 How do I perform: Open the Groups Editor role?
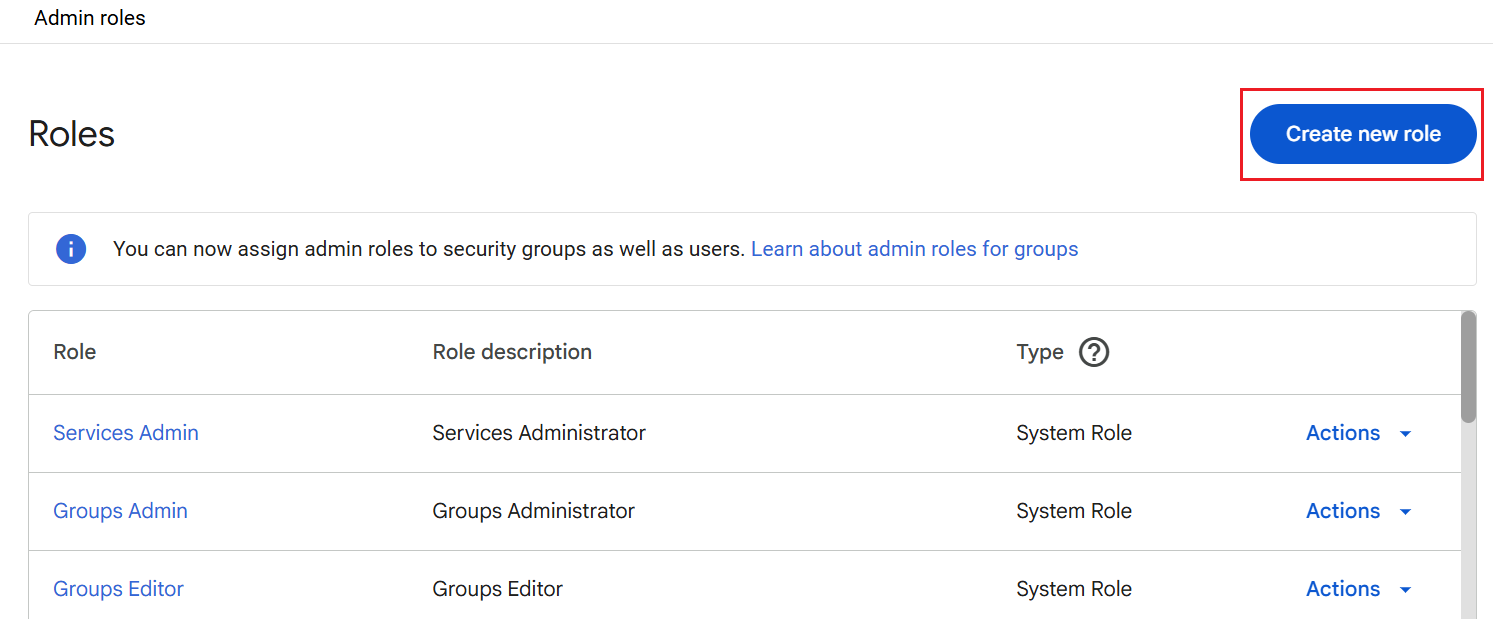pos(118,589)
